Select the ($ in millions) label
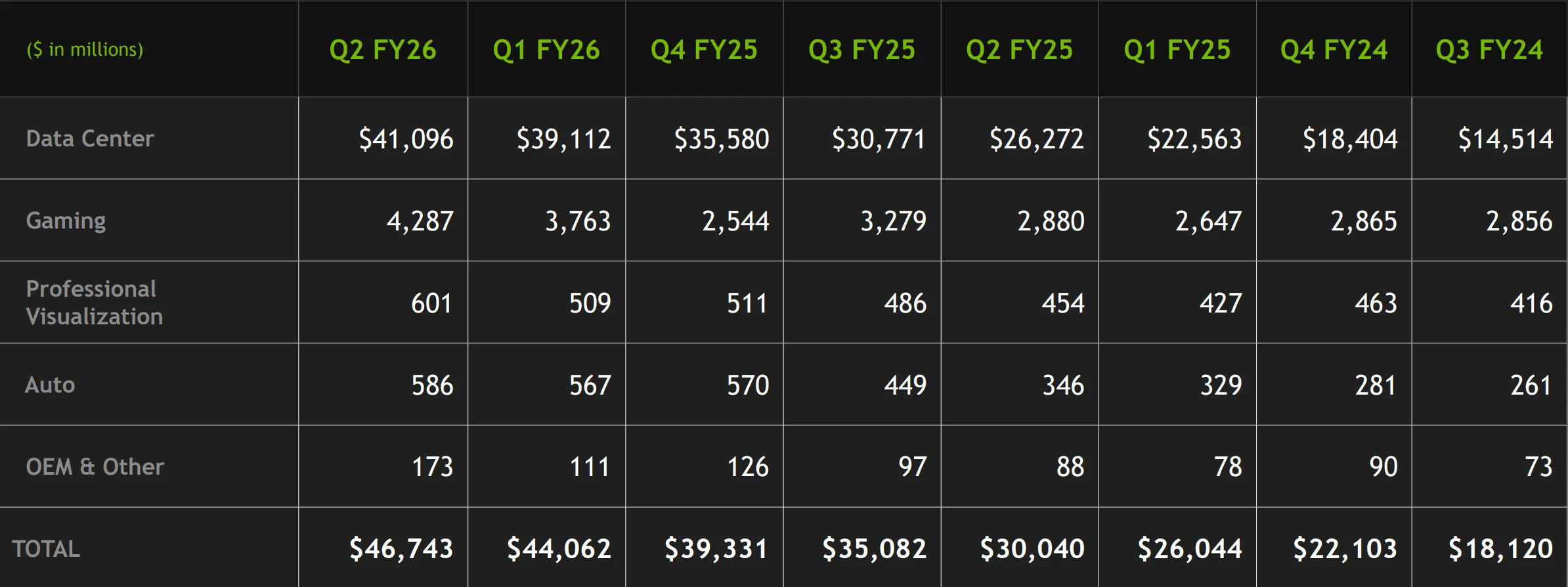The height and width of the screenshot is (587, 1568). 85,50
